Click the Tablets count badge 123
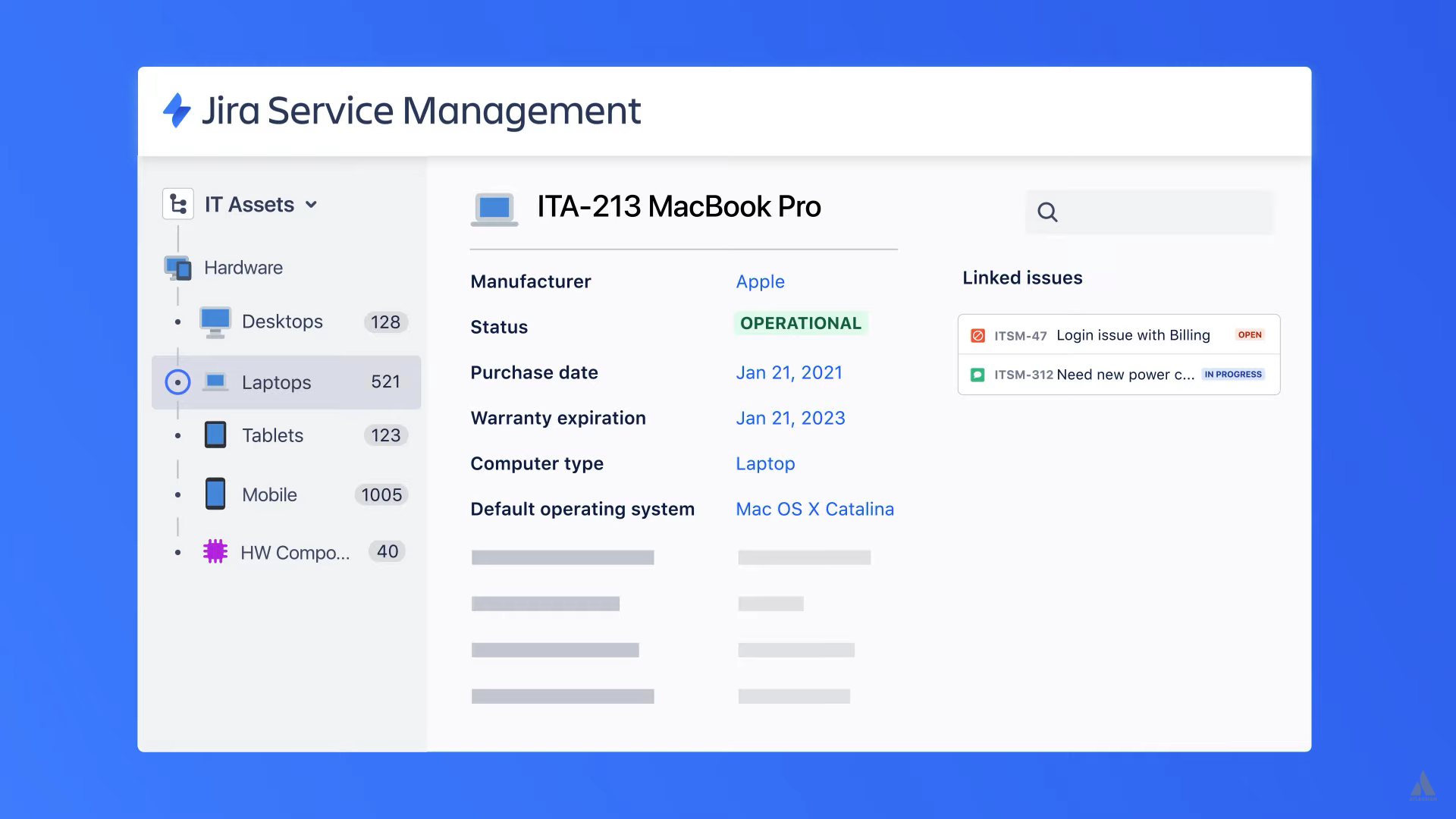The height and width of the screenshot is (819, 1456). 385,435
